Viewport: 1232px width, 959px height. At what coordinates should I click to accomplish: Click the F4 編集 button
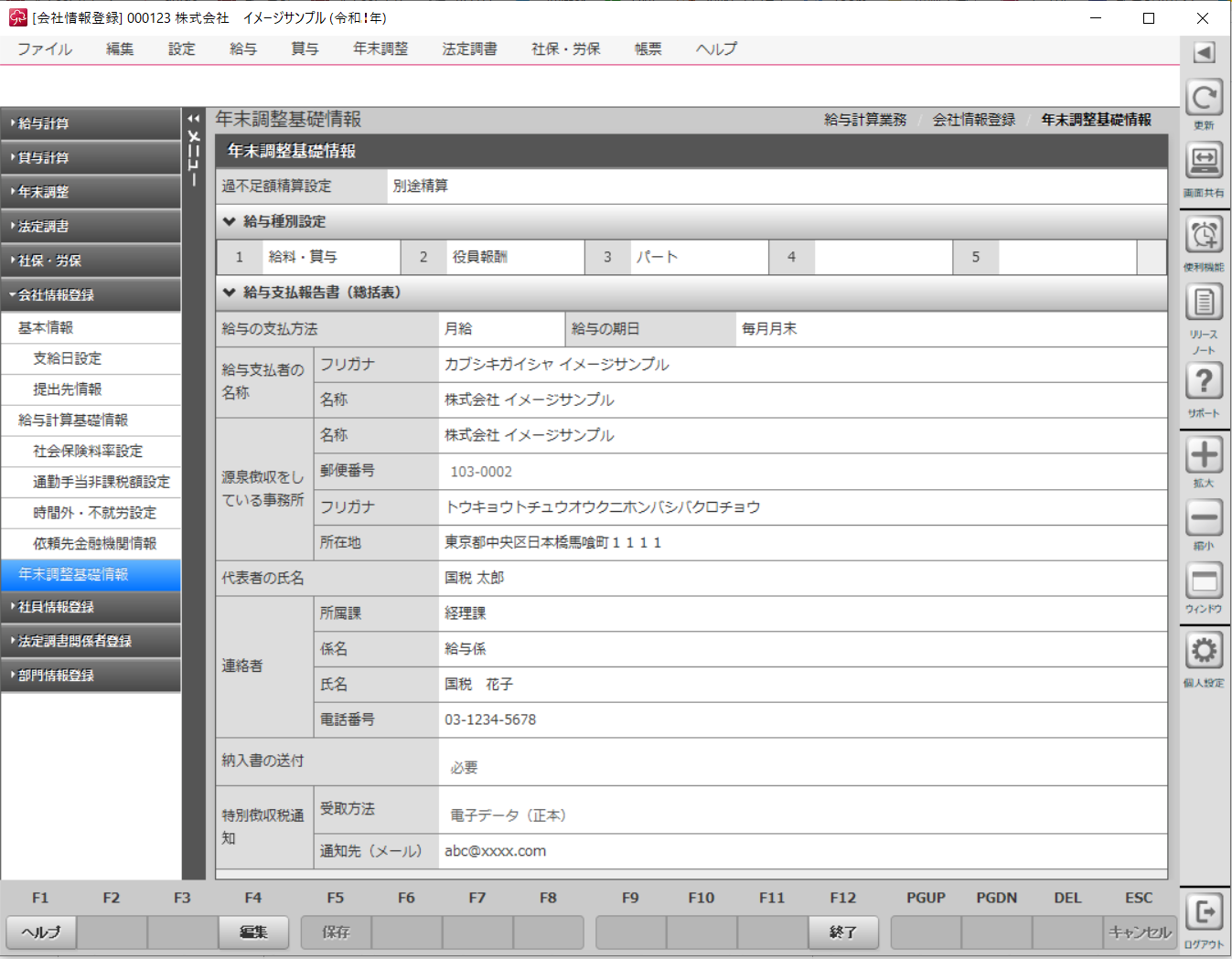(x=253, y=932)
